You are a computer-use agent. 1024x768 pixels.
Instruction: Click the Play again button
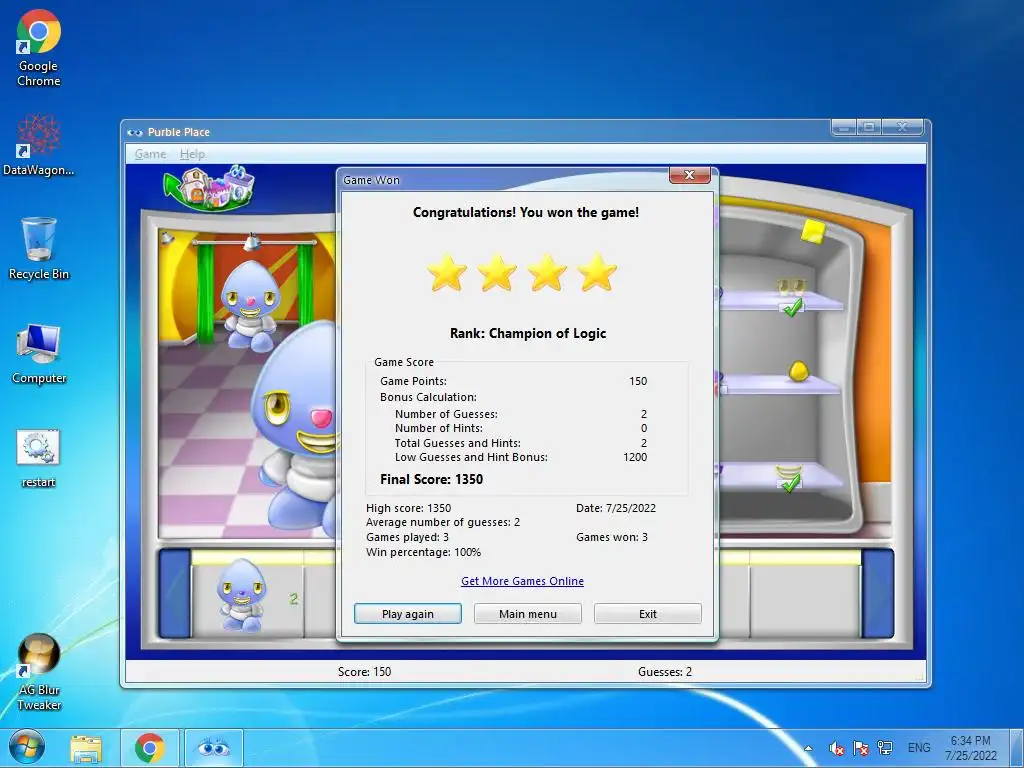pyautogui.click(x=408, y=613)
